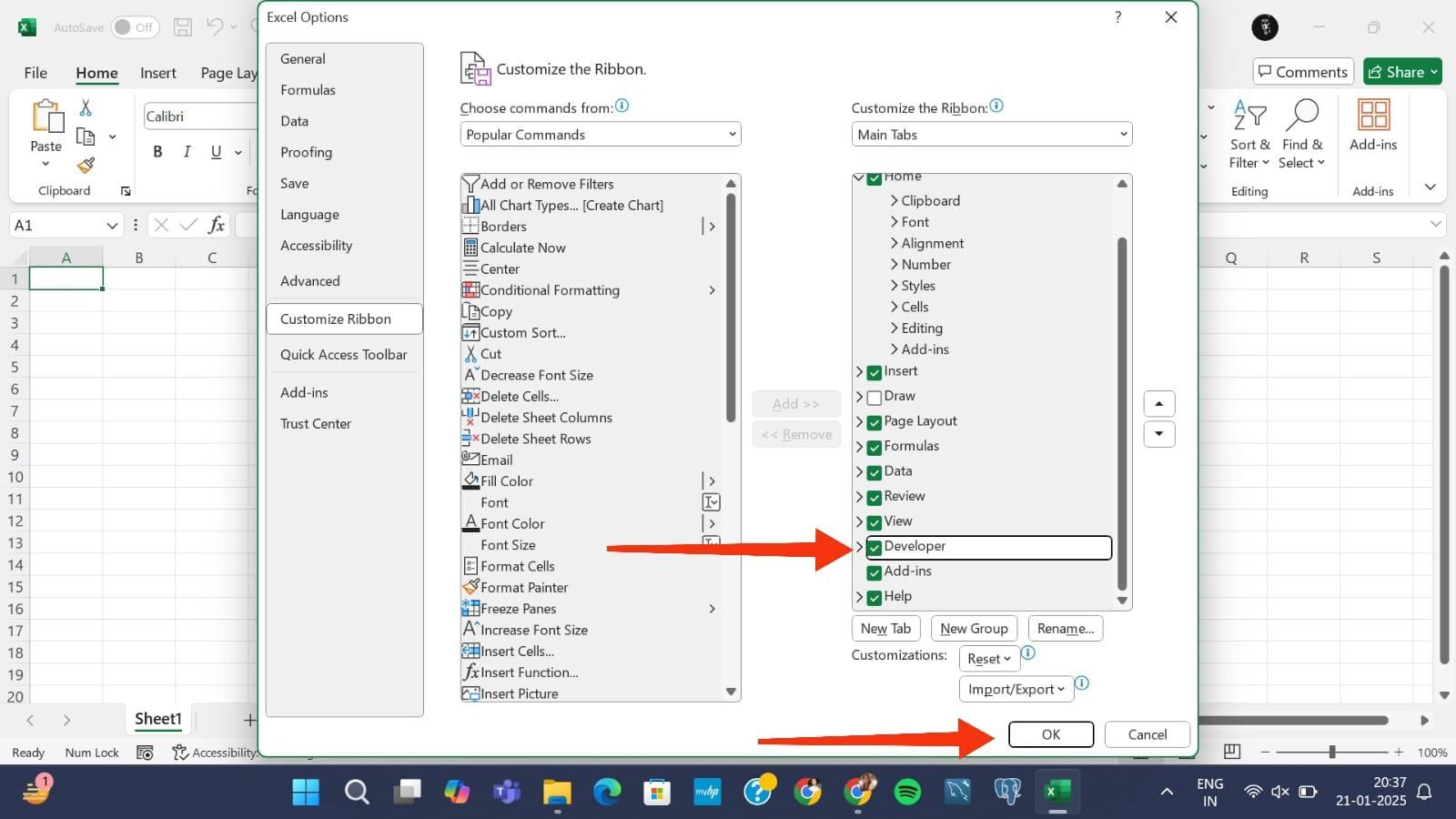Click the Comments button
This screenshot has width=1456, height=819.
pos(1303,72)
